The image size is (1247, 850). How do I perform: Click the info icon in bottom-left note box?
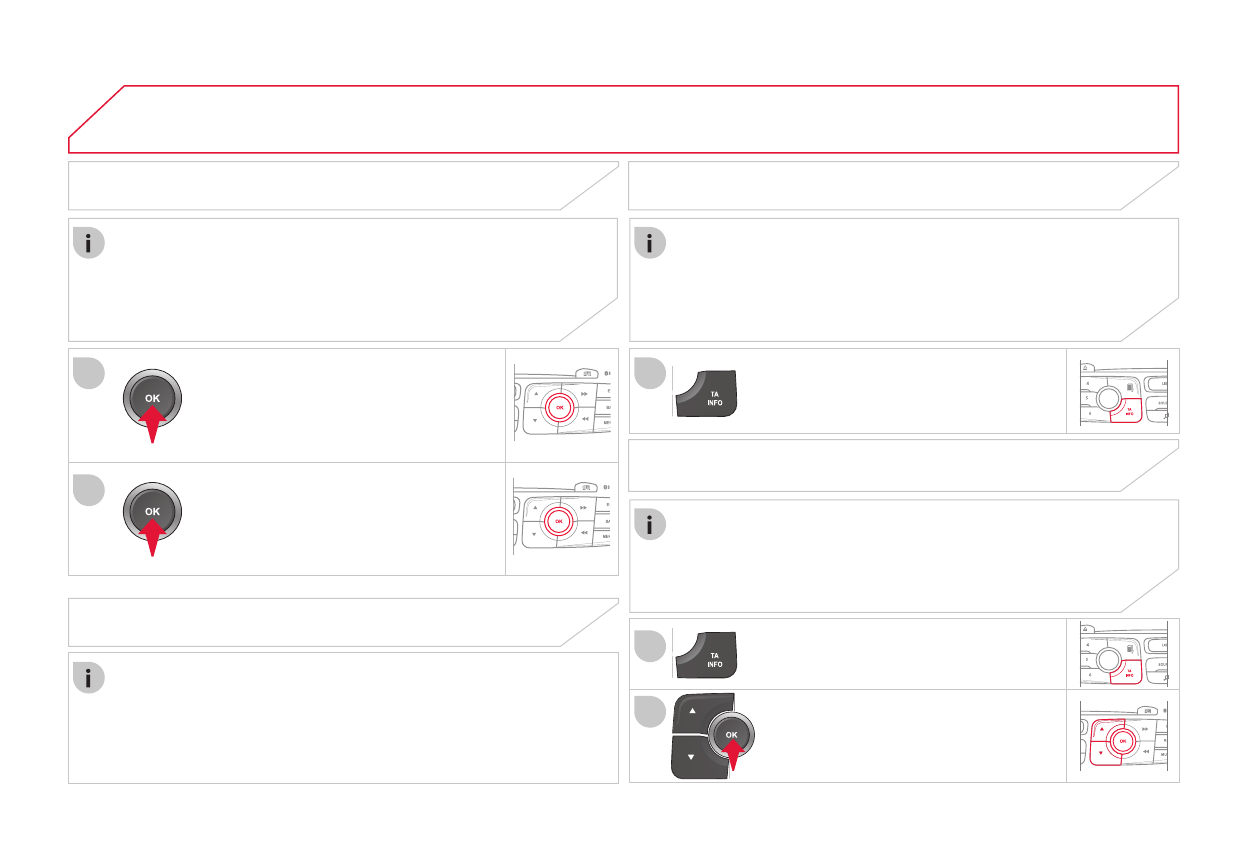pos(89,678)
